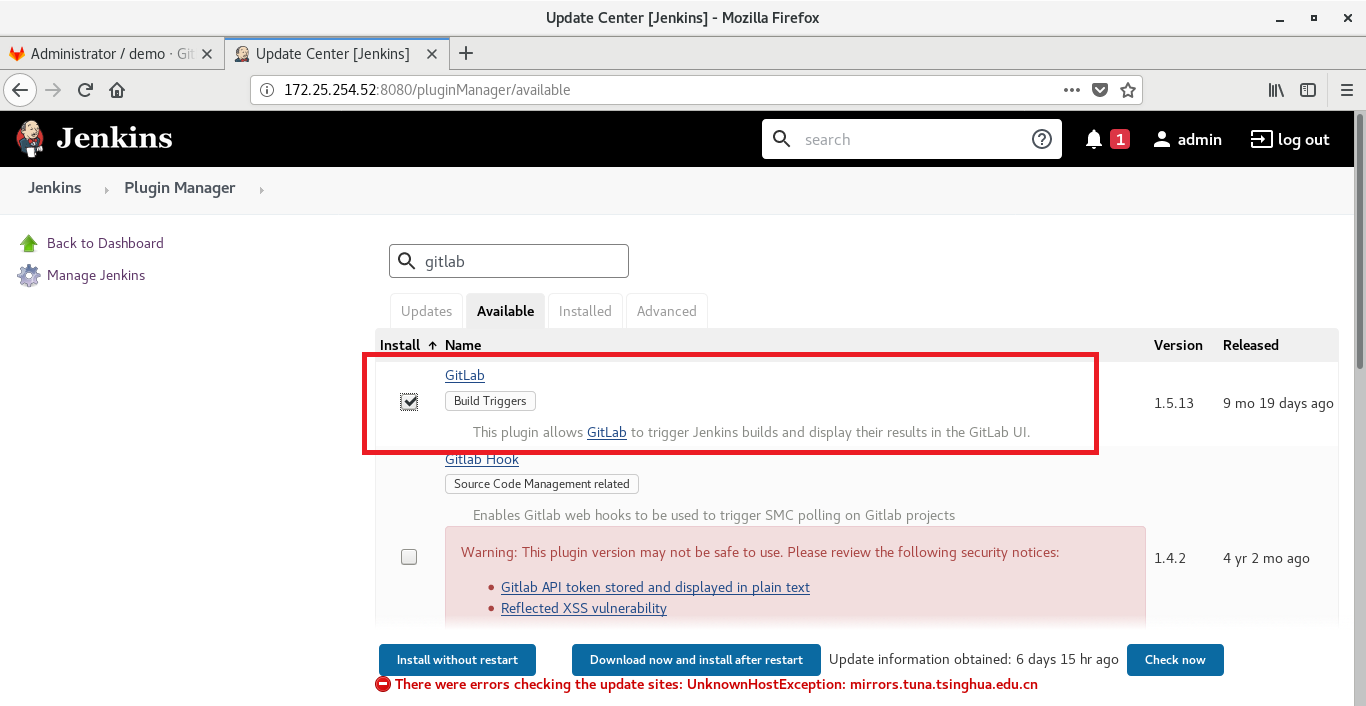
Task: Click the Jenkins title text logo
Action: click(114, 138)
